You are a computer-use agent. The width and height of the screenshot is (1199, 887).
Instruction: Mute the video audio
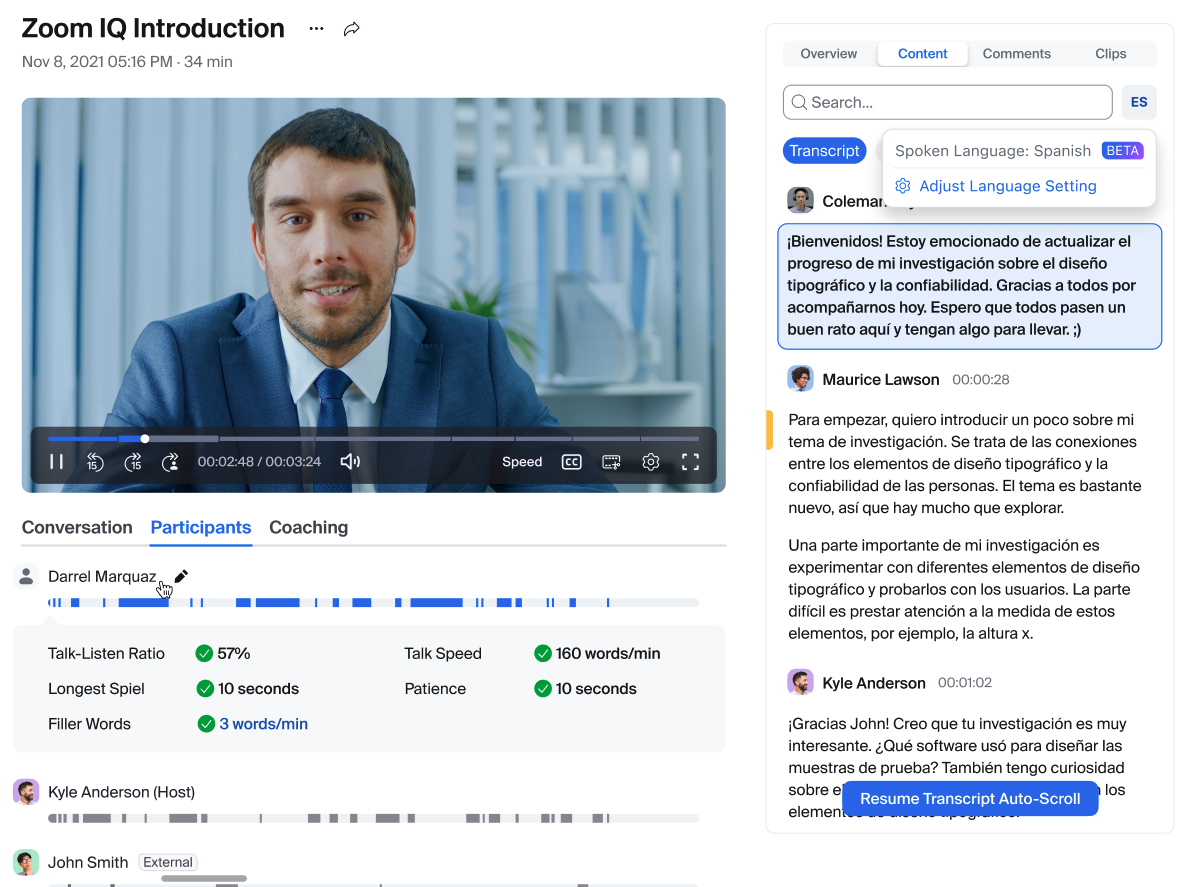click(350, 461)
